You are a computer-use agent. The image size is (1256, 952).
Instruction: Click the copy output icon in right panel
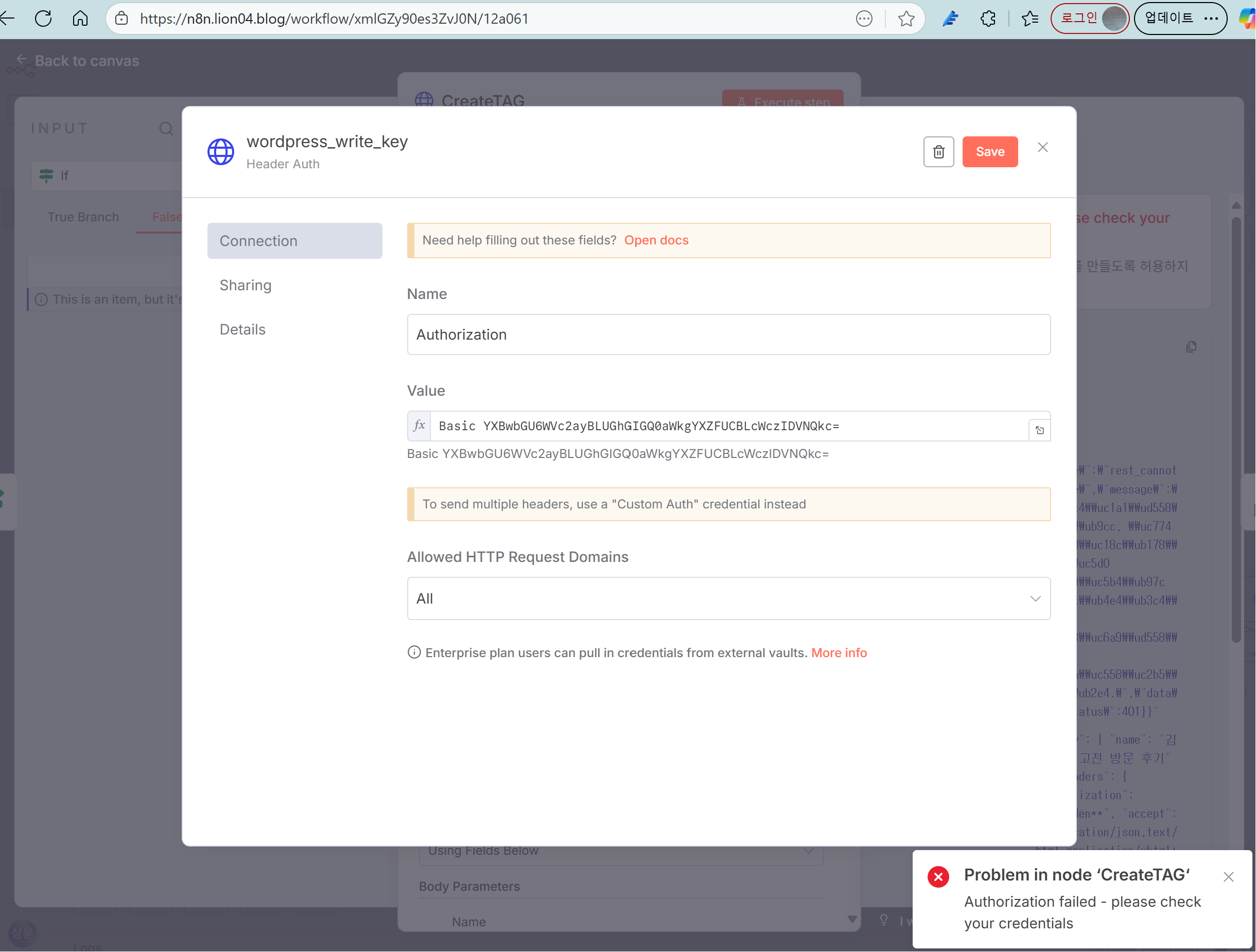(1191, 346)
